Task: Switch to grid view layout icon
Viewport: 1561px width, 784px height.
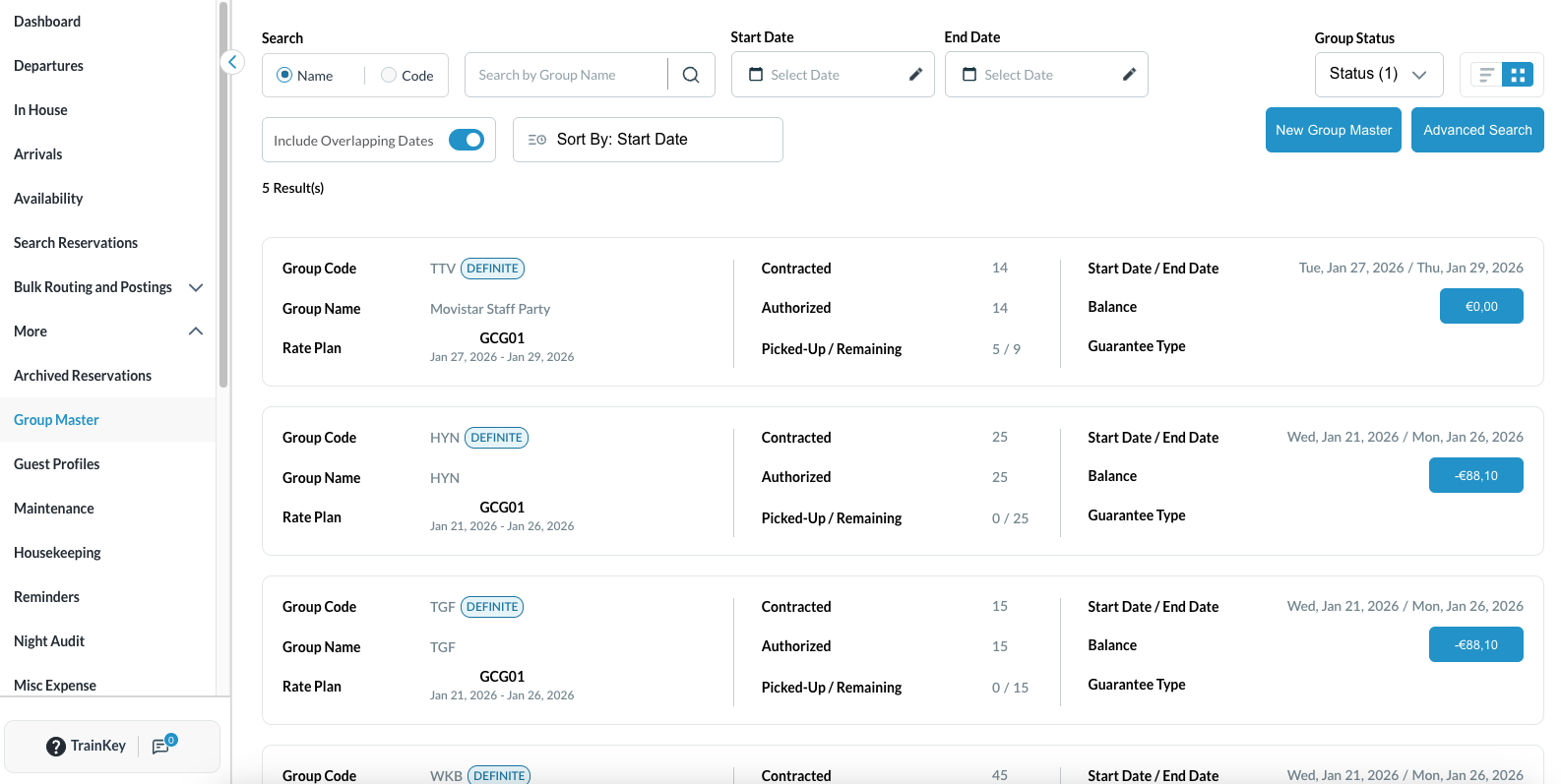Action: coord(1518,75)
